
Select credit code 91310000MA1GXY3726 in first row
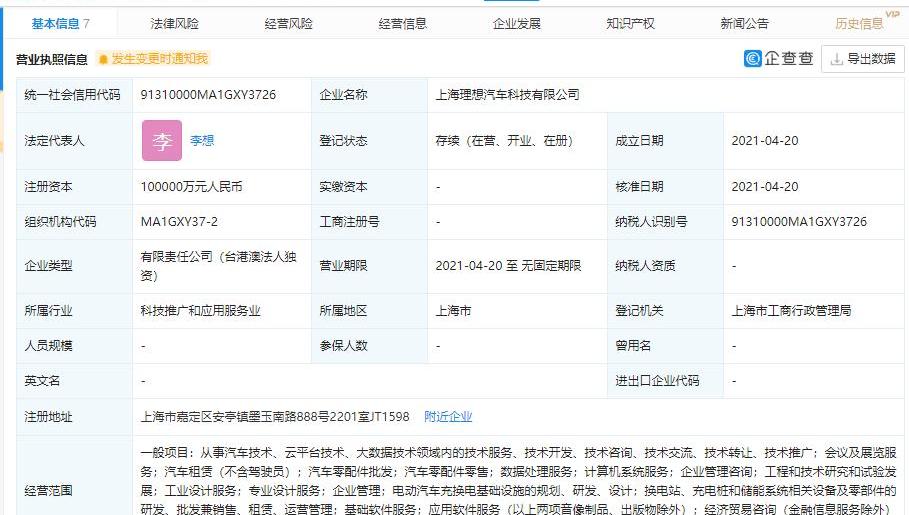208,95
